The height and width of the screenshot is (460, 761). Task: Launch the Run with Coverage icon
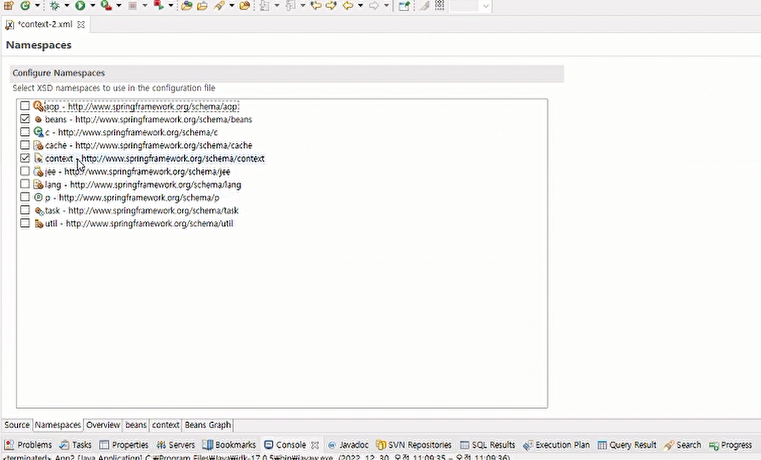coord(106,5)
